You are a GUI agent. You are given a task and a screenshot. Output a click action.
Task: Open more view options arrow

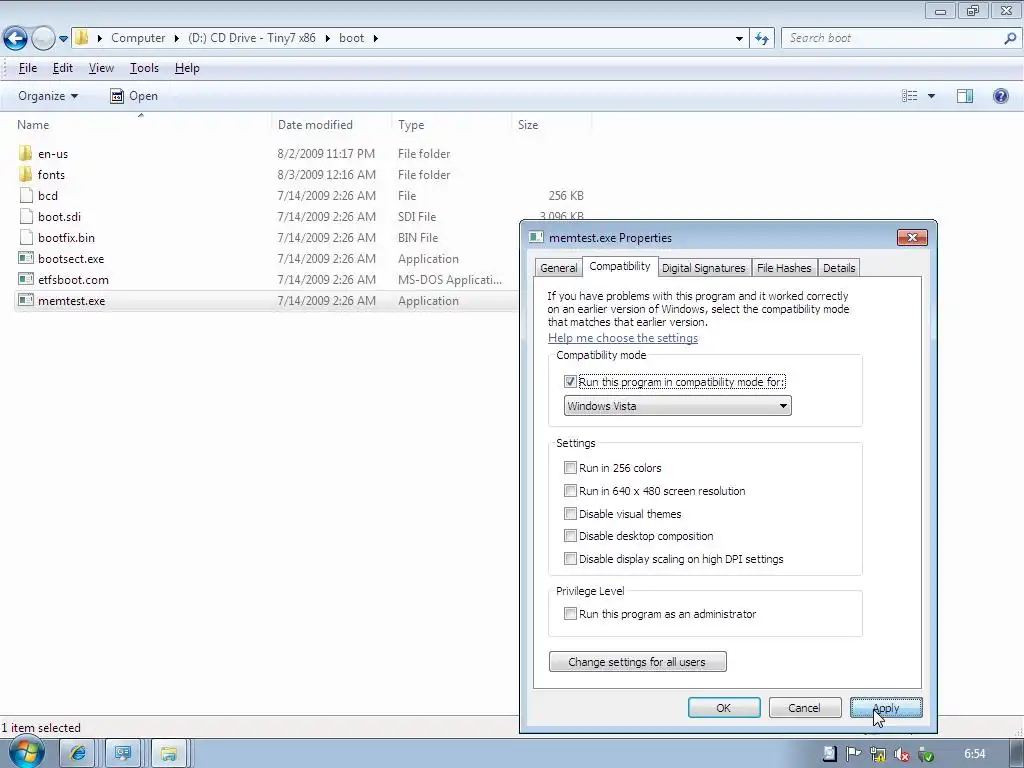931,96
